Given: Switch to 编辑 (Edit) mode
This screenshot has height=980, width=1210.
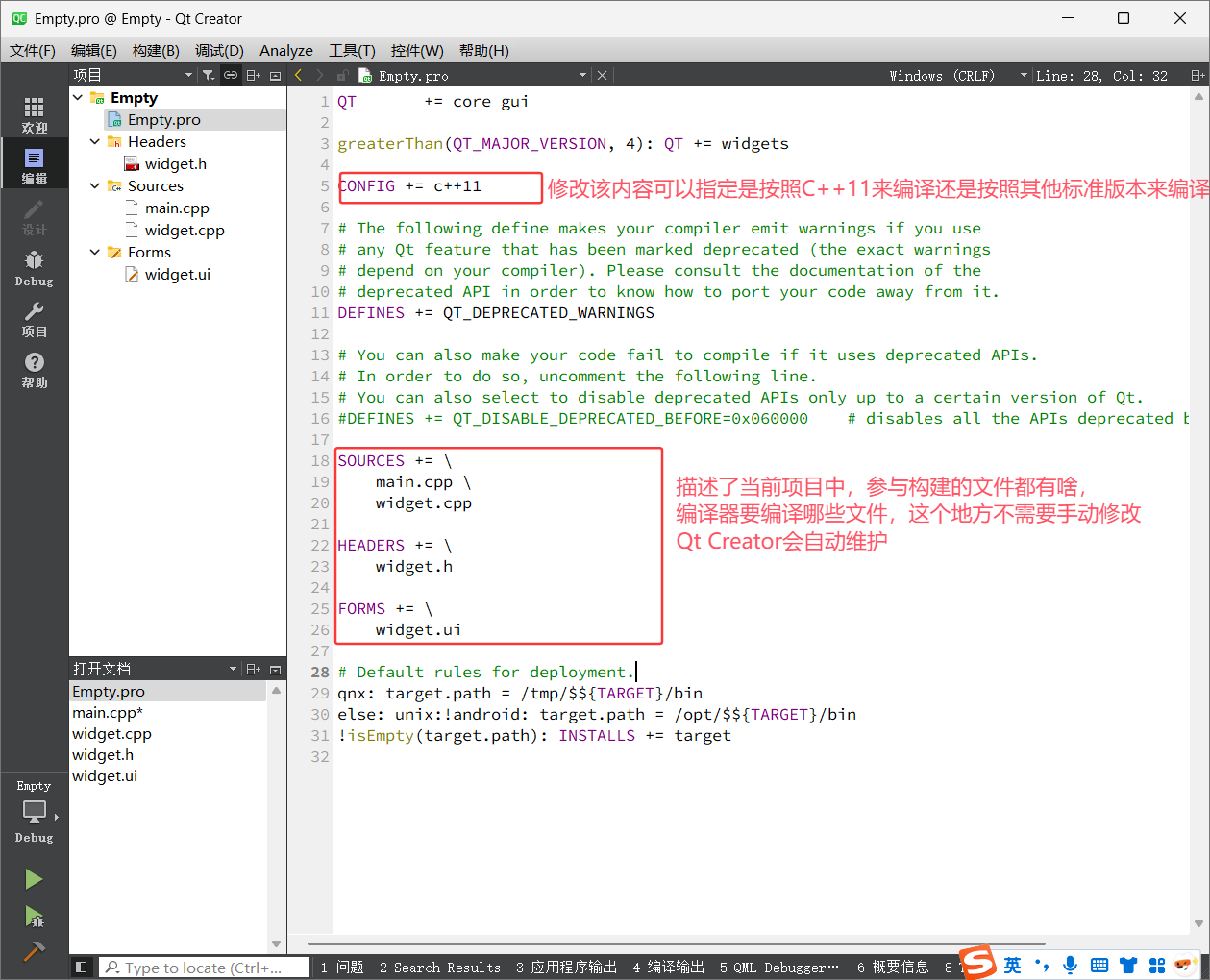Looking at the screenshot, I should [x=35, y=165].
